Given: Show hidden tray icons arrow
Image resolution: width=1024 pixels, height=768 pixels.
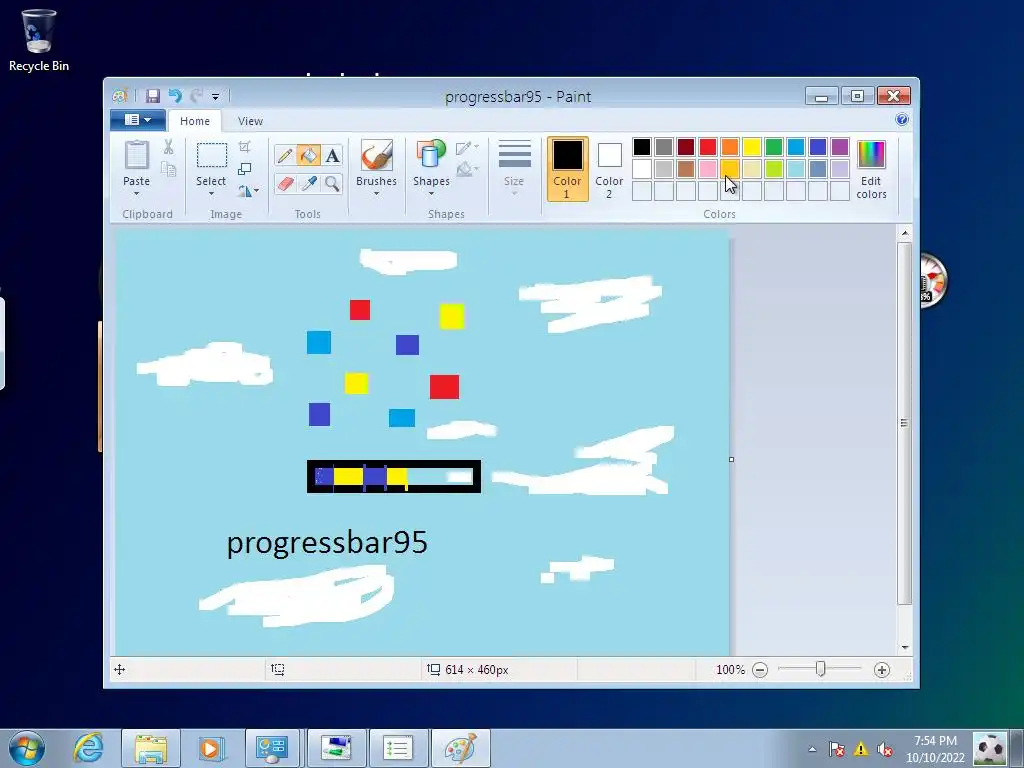Looking at the screenshot, I should (812, 749).
